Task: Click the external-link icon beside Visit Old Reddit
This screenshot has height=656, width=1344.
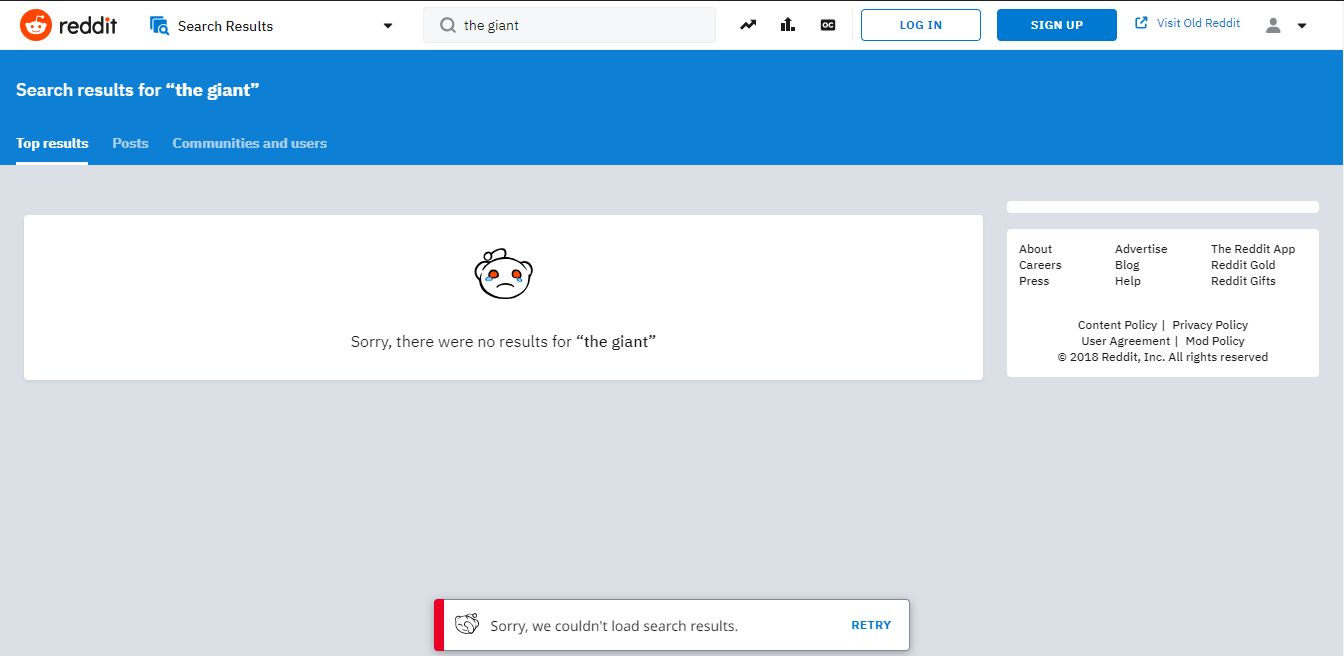Action: tap(1142, 22)
